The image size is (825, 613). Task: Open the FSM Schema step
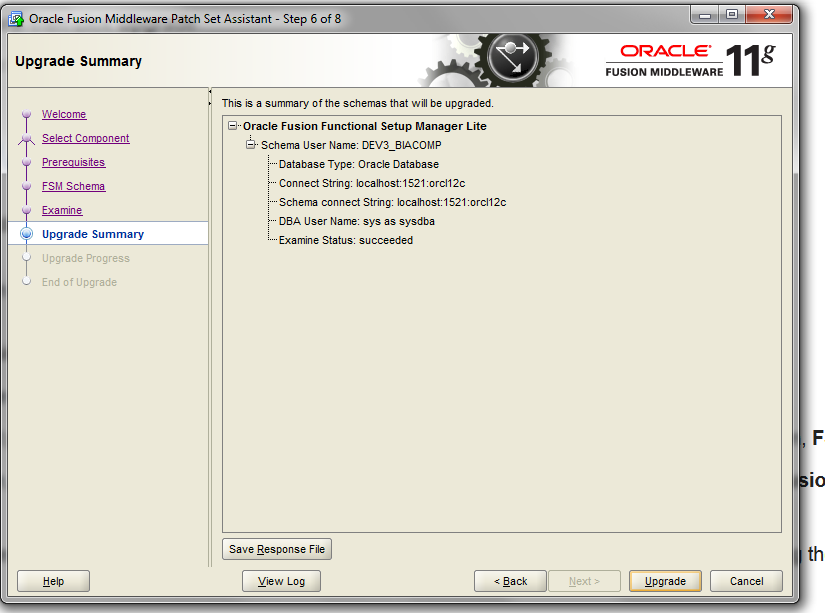click(x=74, y=186)
